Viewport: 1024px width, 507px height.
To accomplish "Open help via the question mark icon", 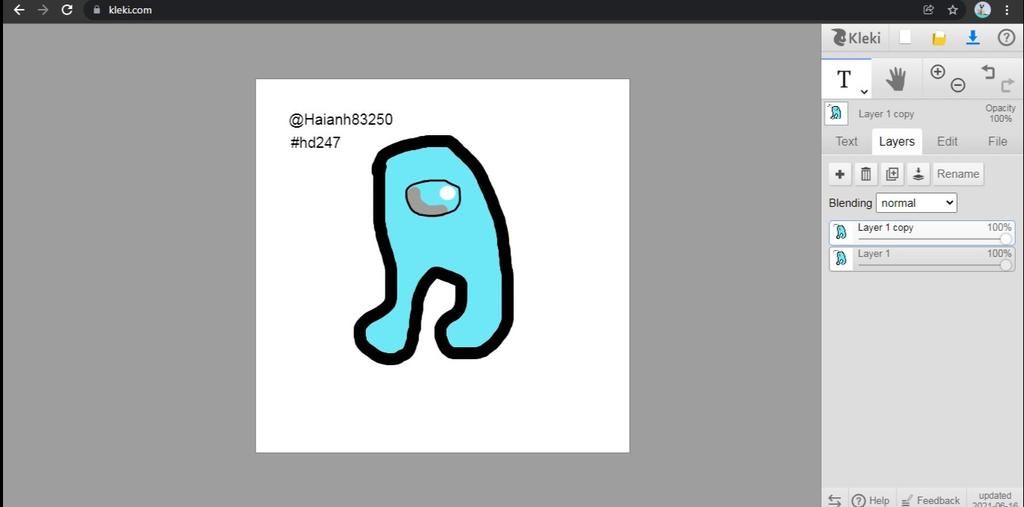I will 1006,38.
